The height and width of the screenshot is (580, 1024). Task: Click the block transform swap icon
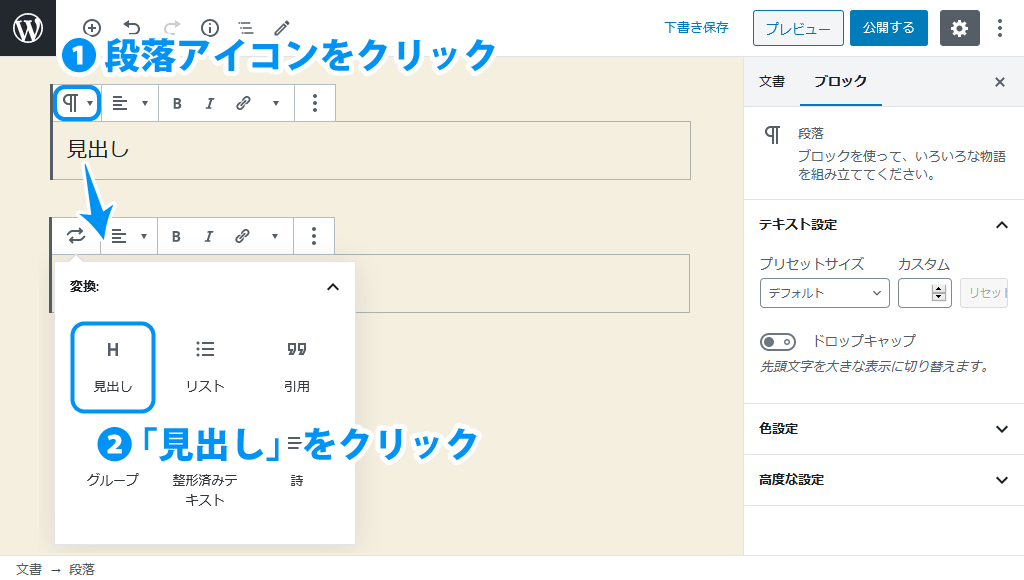pyautogui.click(x=76, y=236)
